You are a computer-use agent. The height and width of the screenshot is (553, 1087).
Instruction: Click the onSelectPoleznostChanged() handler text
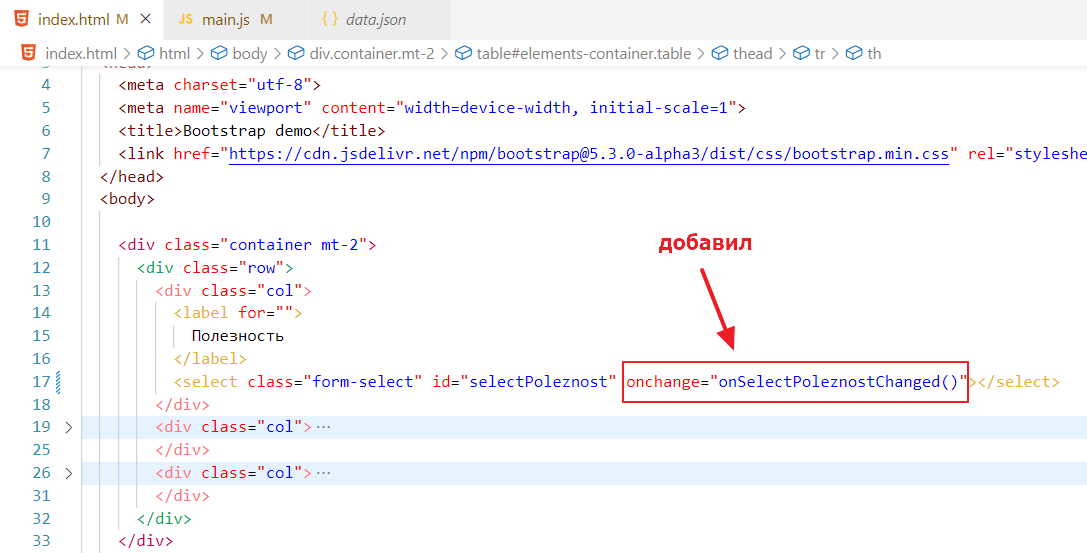(838, 382)
